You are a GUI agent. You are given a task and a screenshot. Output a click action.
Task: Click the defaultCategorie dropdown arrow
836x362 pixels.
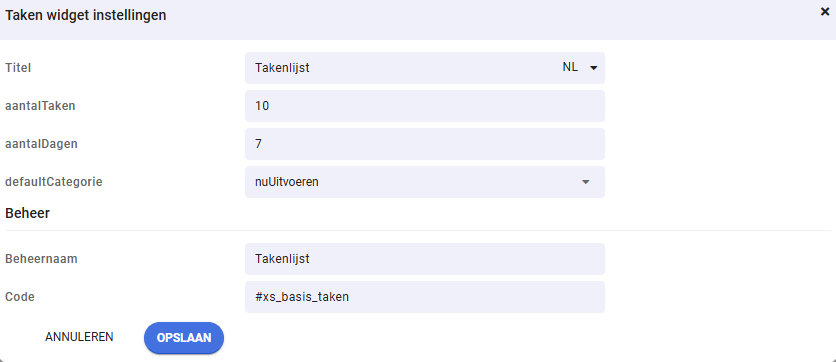(x=585, y=182)
